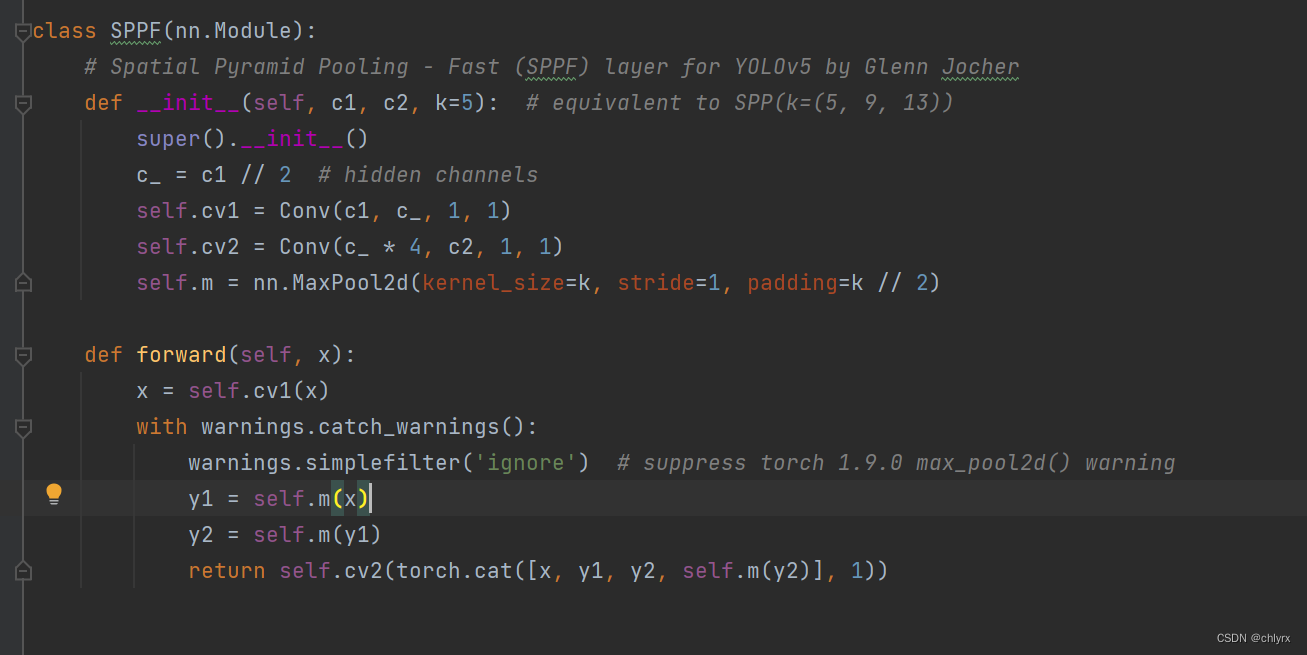Click the CSDN @chlyrx watermark text

coord(1252,637)
